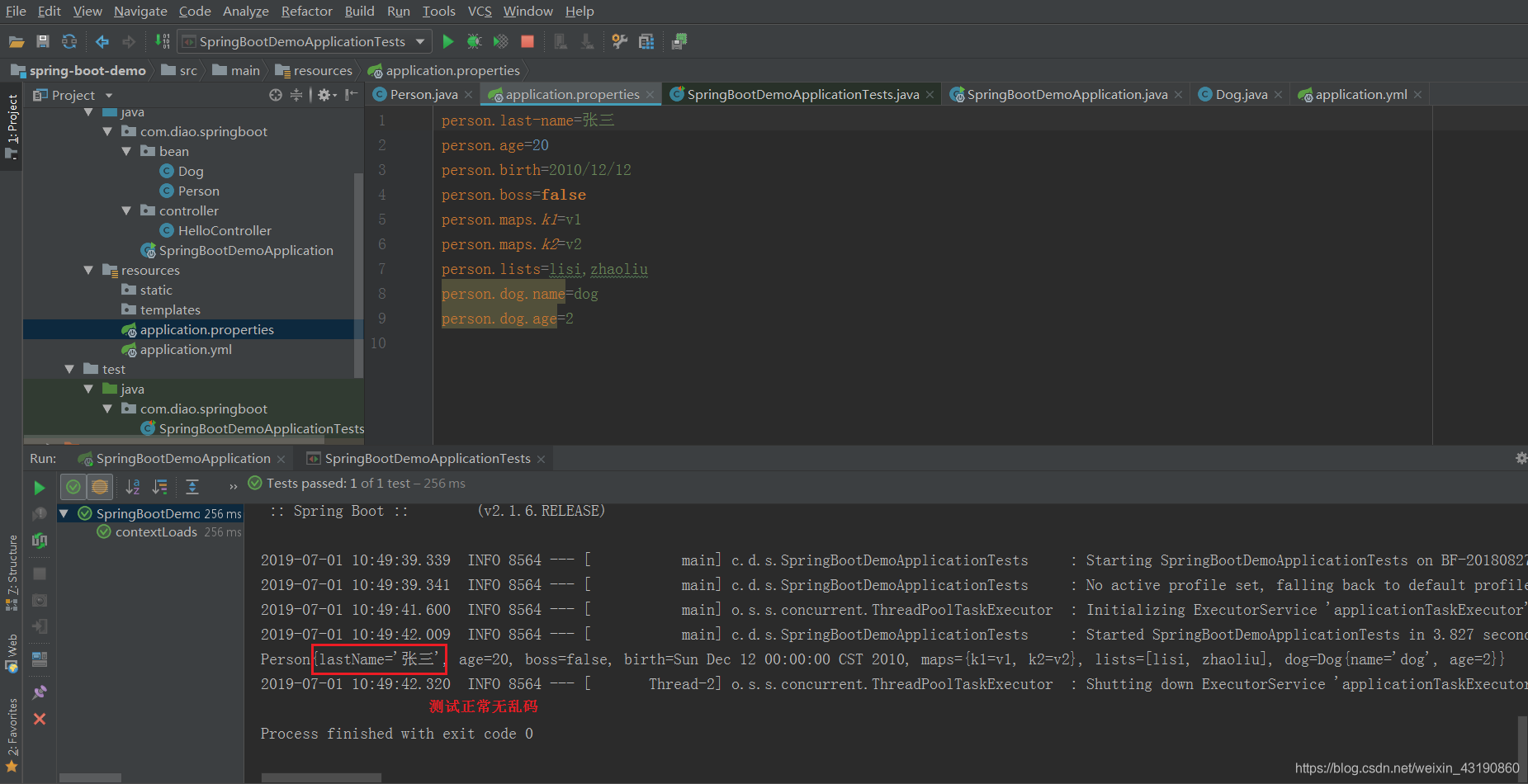Click the last toolbar icon with green chip
Screen dimensions: 1528x784
pyautogui.click(x=679, y=41)
